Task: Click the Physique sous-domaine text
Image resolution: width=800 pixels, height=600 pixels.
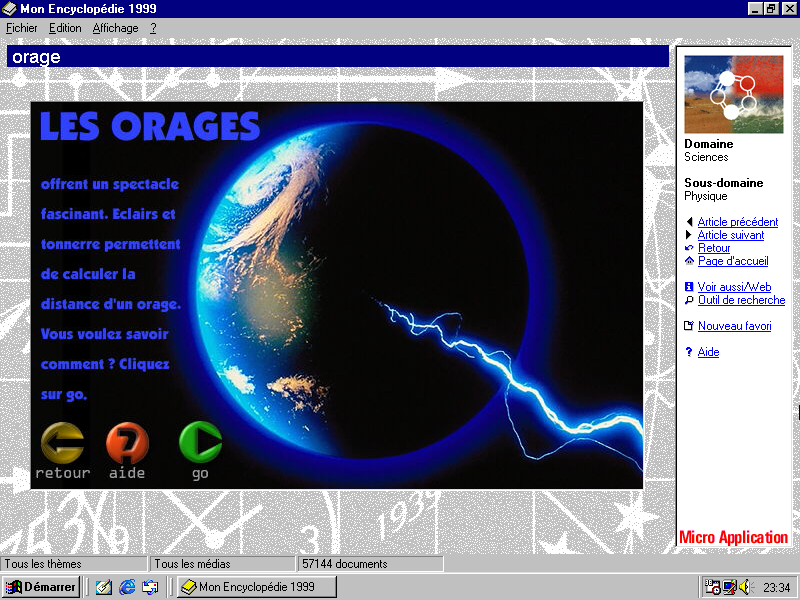Action: [x=706, y=196]
